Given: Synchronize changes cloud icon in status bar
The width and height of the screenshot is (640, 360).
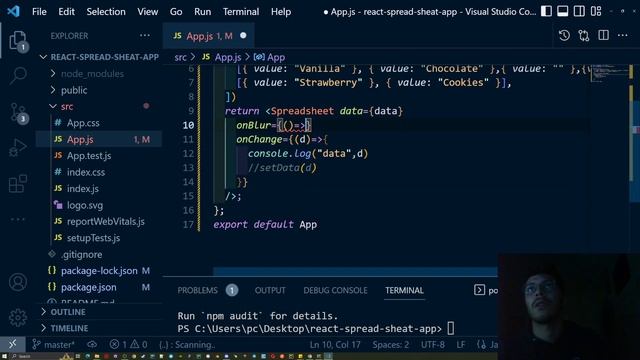Looking at the screenshot, I should click(x=92, y=344).
